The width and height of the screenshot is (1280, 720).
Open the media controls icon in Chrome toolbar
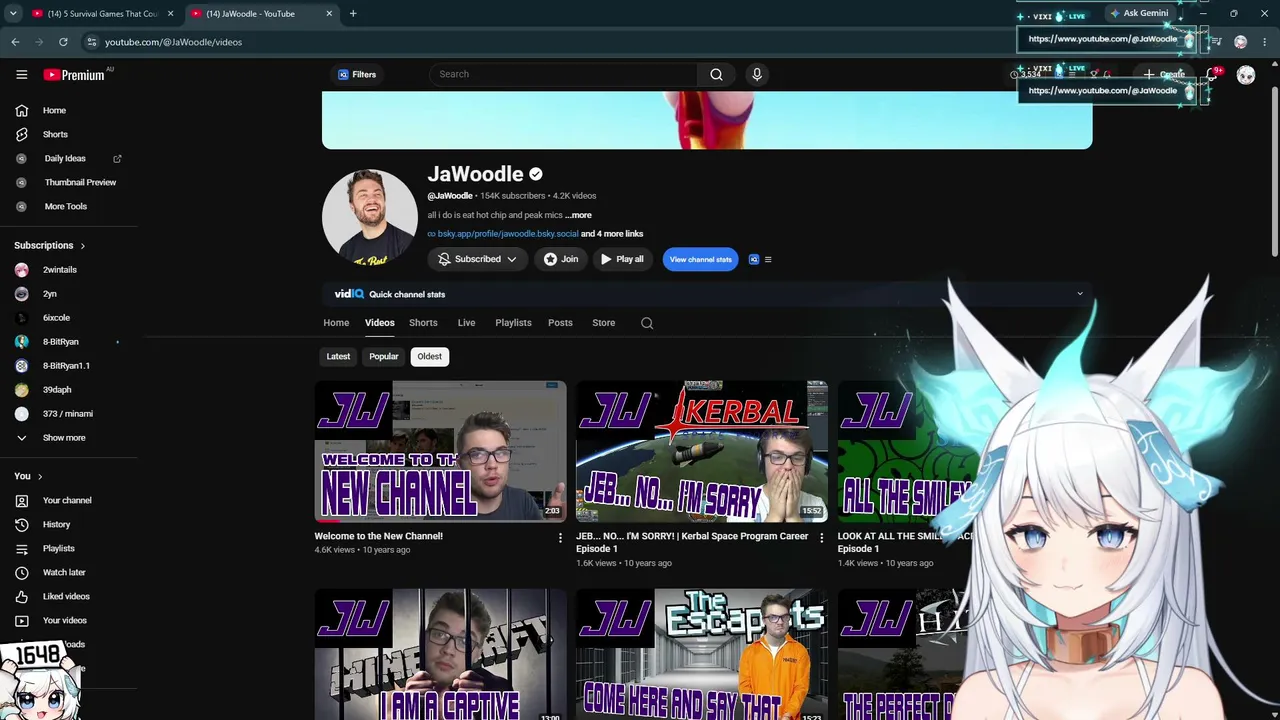point(1216,42)
